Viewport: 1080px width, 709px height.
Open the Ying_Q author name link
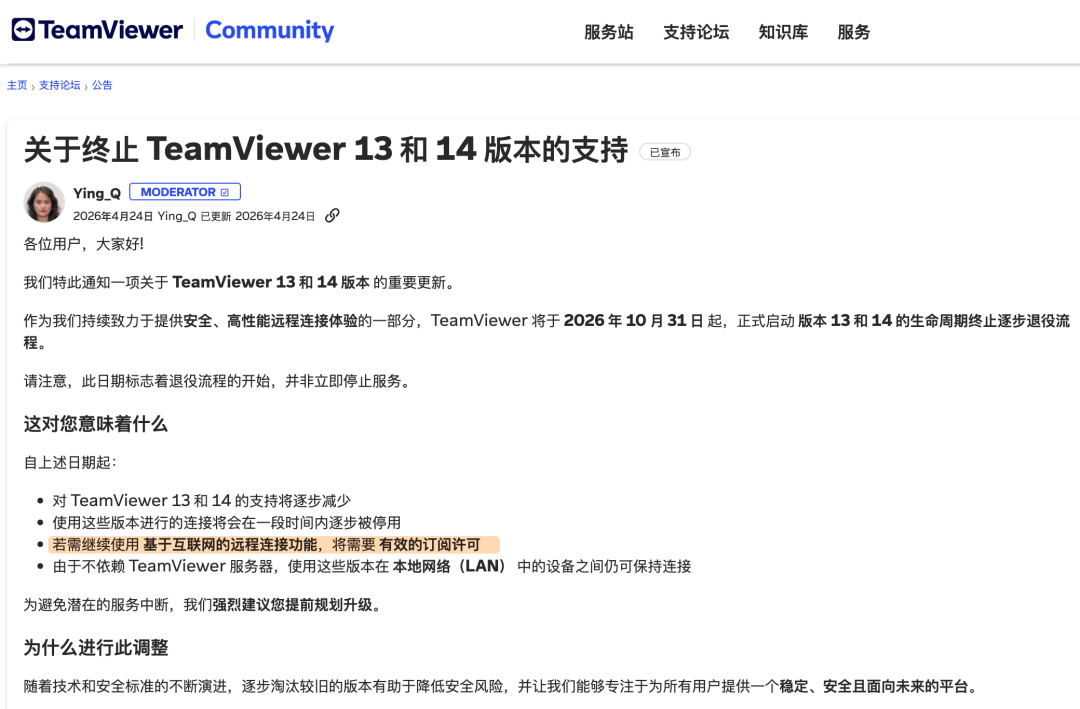(x=97, y=193)
